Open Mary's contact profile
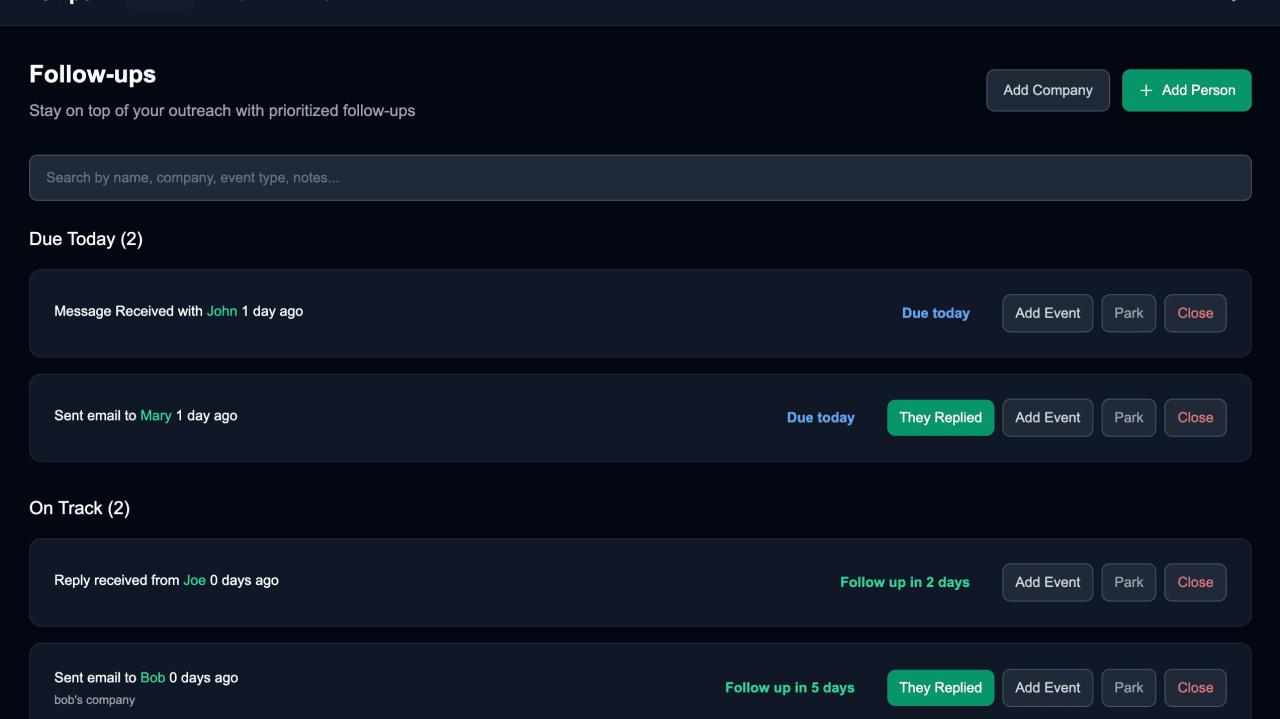The height and width of the screenshot is (719, 1280). pos(156,415)
